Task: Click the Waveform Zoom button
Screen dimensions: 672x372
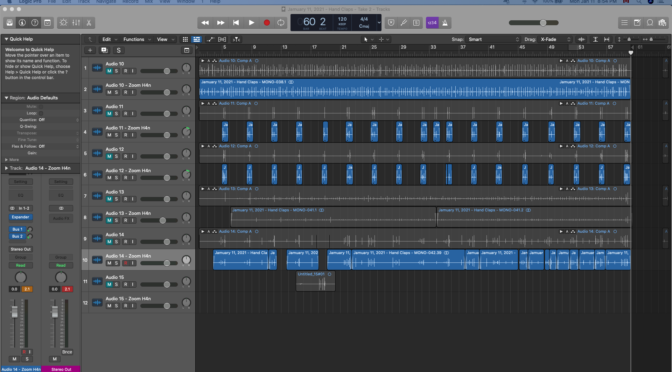Action: [x=582, y=39]
